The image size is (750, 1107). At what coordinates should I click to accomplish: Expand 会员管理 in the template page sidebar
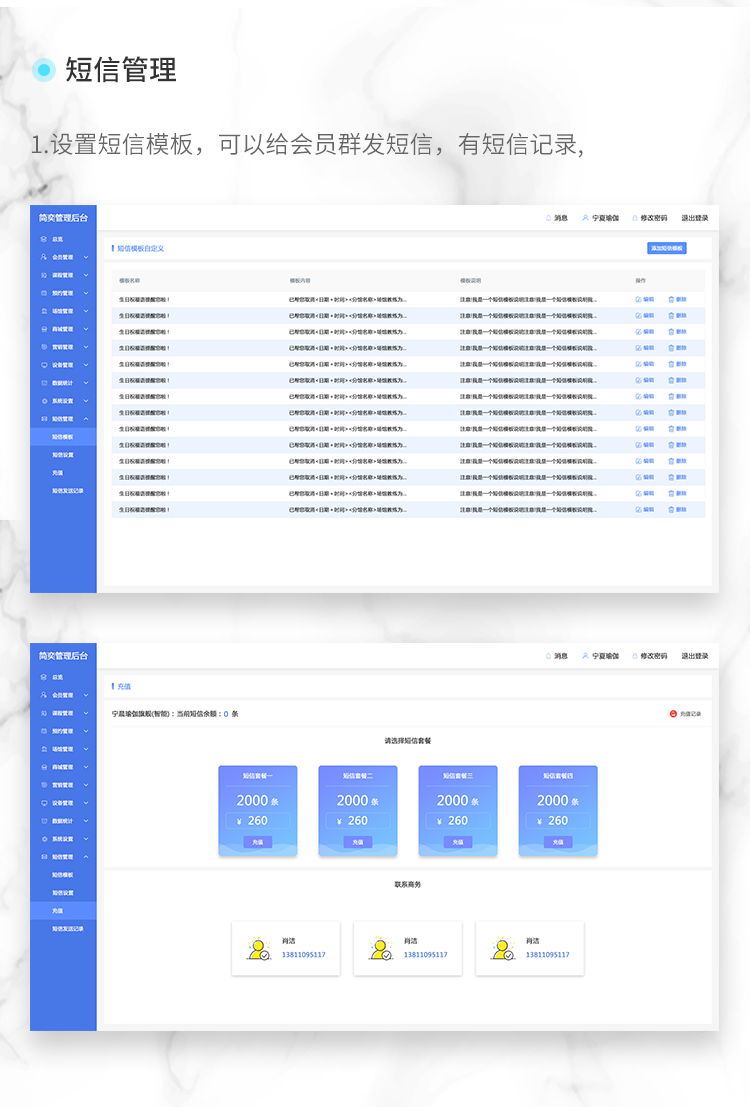click(85, 257)
